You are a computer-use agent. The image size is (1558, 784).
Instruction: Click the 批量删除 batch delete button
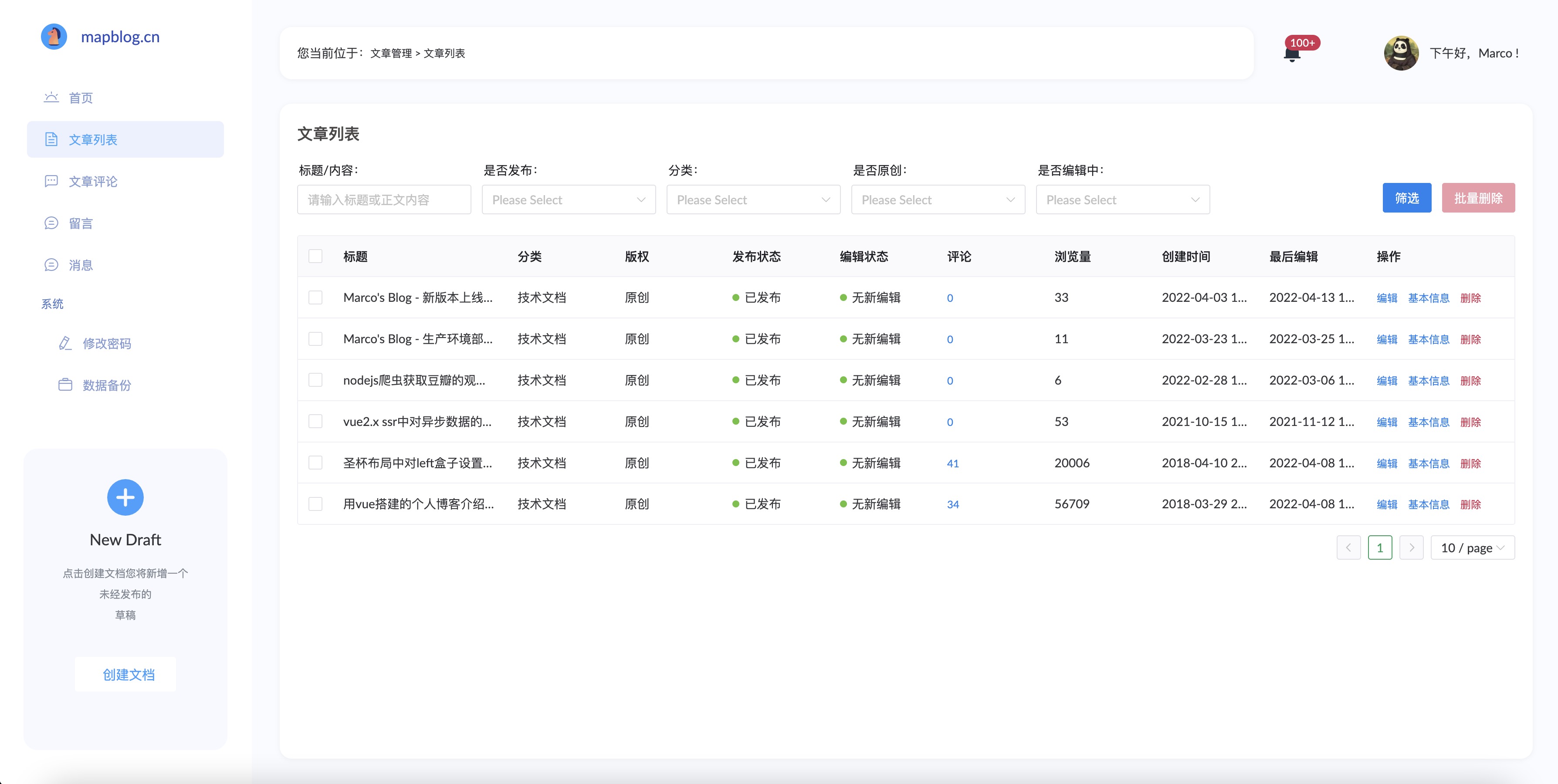click(1478, 198)
